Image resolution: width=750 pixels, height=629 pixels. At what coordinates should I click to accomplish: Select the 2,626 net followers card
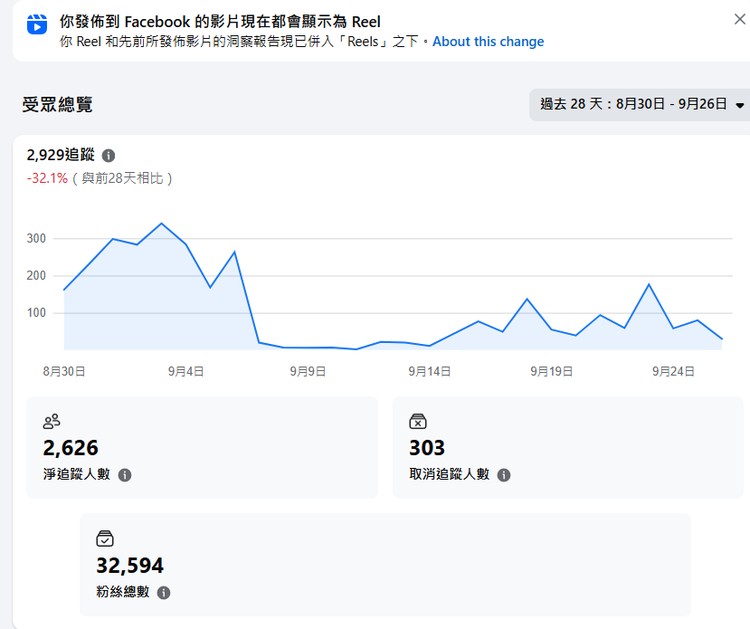[x=202, y=447]
